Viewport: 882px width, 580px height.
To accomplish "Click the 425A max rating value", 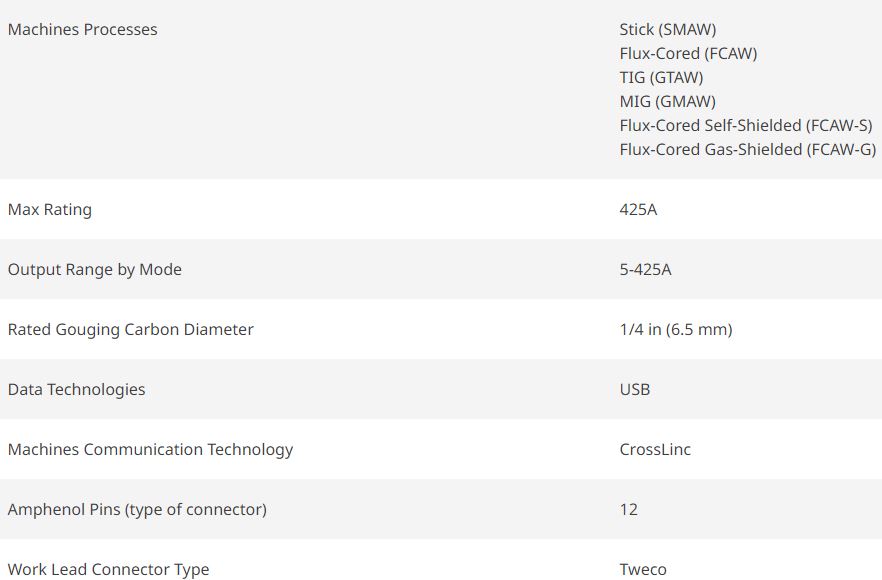I will click(x=638, y=210).
